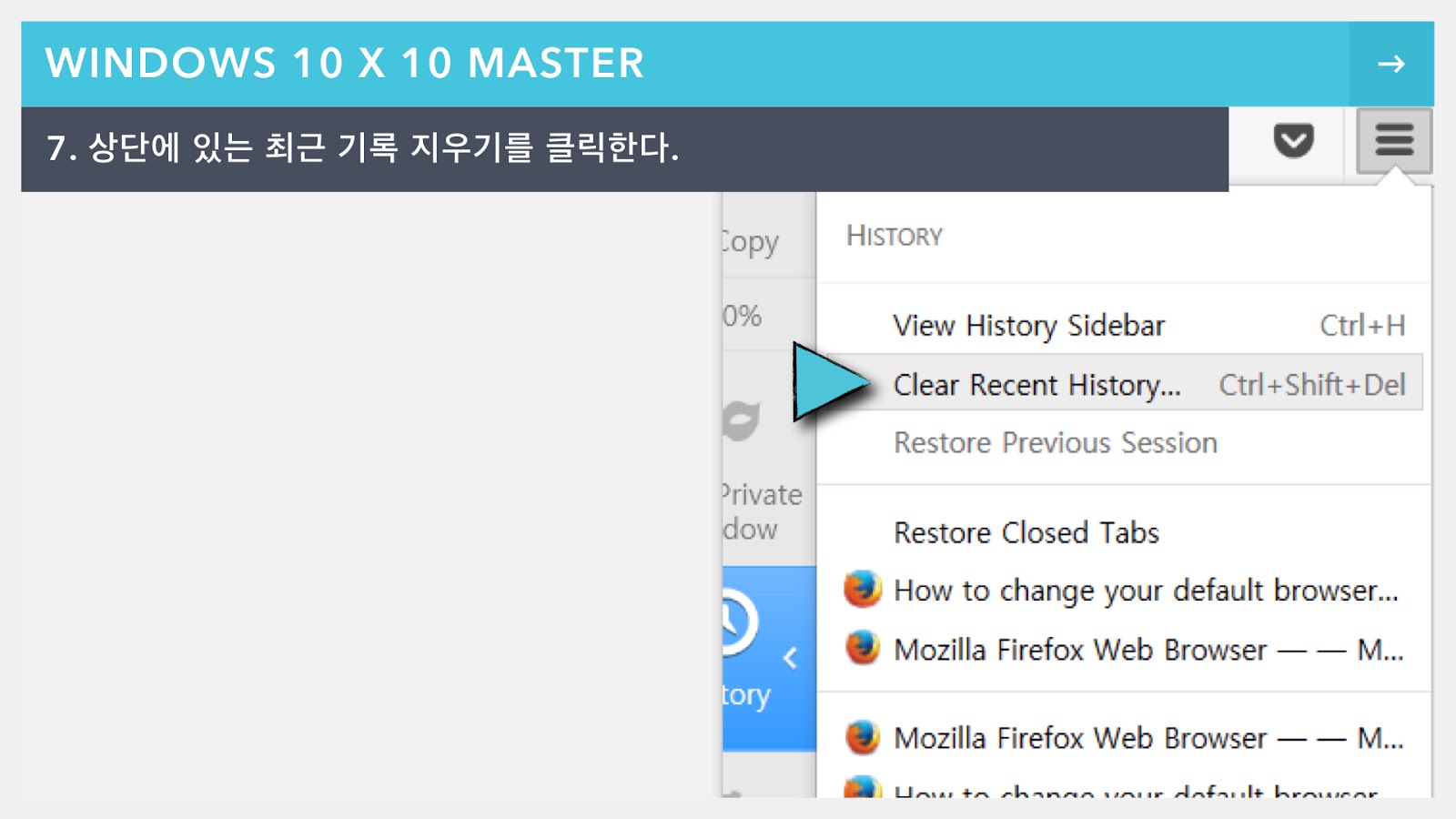This screenshot has width=1456, height=819.
Task: Click Firefox icon beside 'How to change' entry
Action: click(x=863, y=589)
